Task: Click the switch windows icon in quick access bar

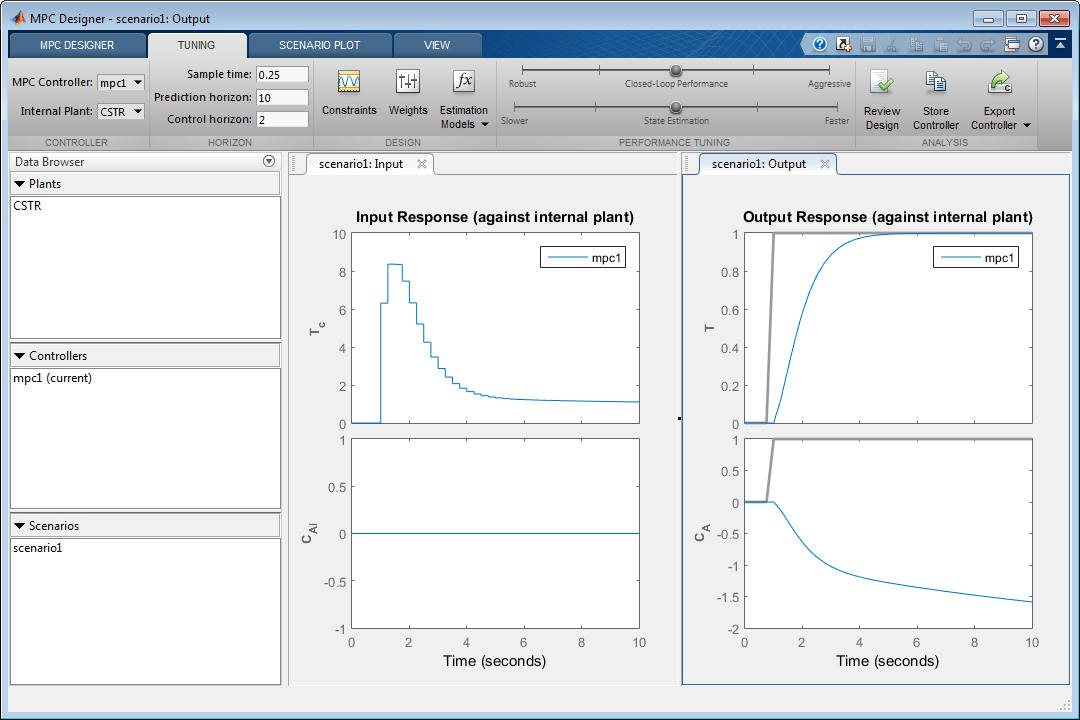Action: click(1012, 45)
